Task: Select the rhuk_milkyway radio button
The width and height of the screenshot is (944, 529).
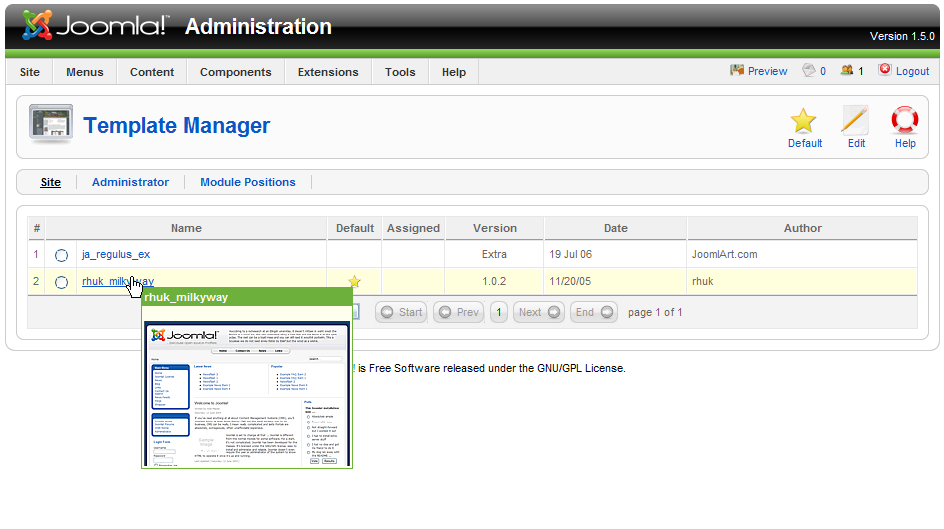Action: pos(62,283)
